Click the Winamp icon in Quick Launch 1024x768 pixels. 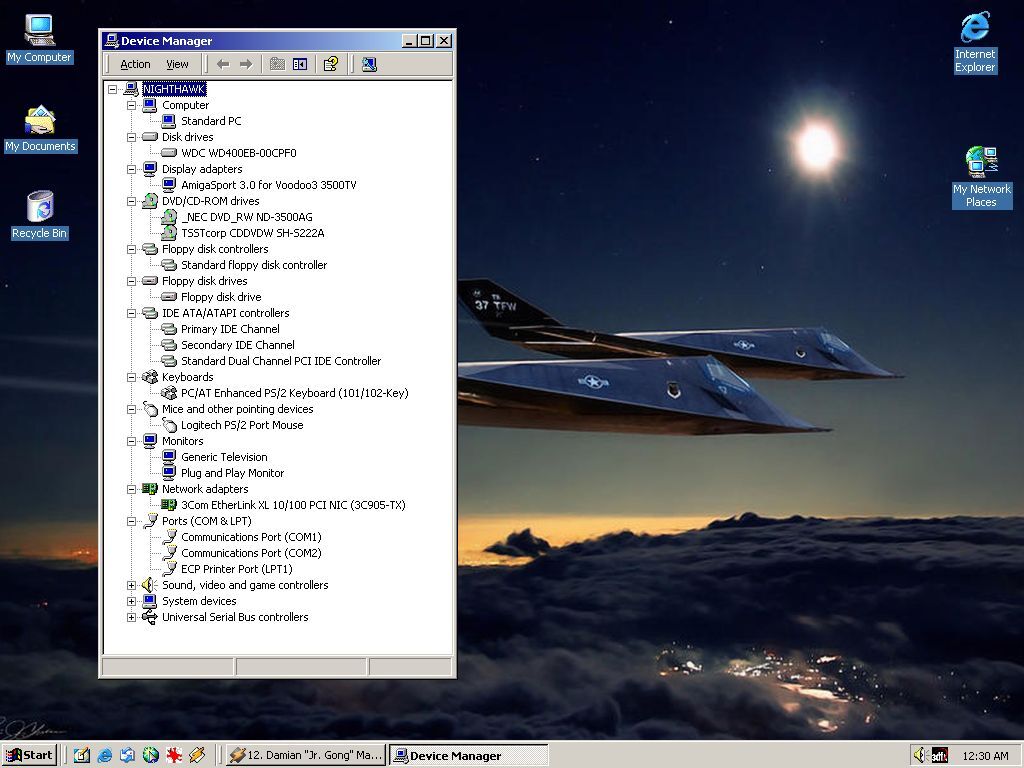tap(197, 755)
